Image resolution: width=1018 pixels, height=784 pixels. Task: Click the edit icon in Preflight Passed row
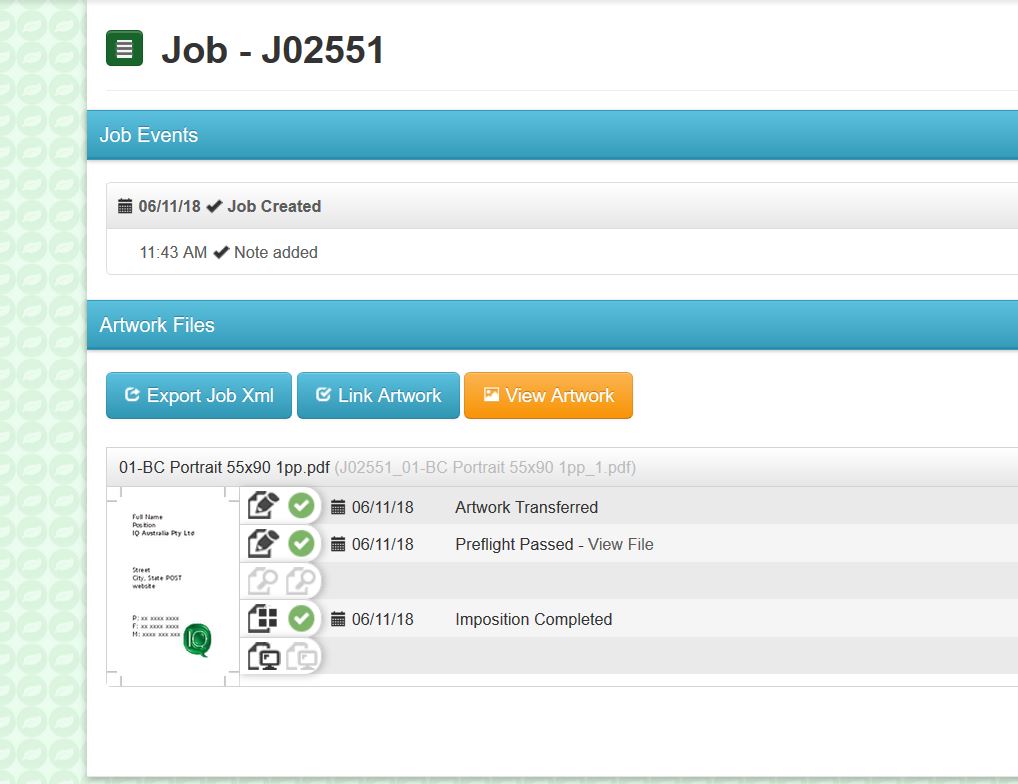[x=263, y=543]
